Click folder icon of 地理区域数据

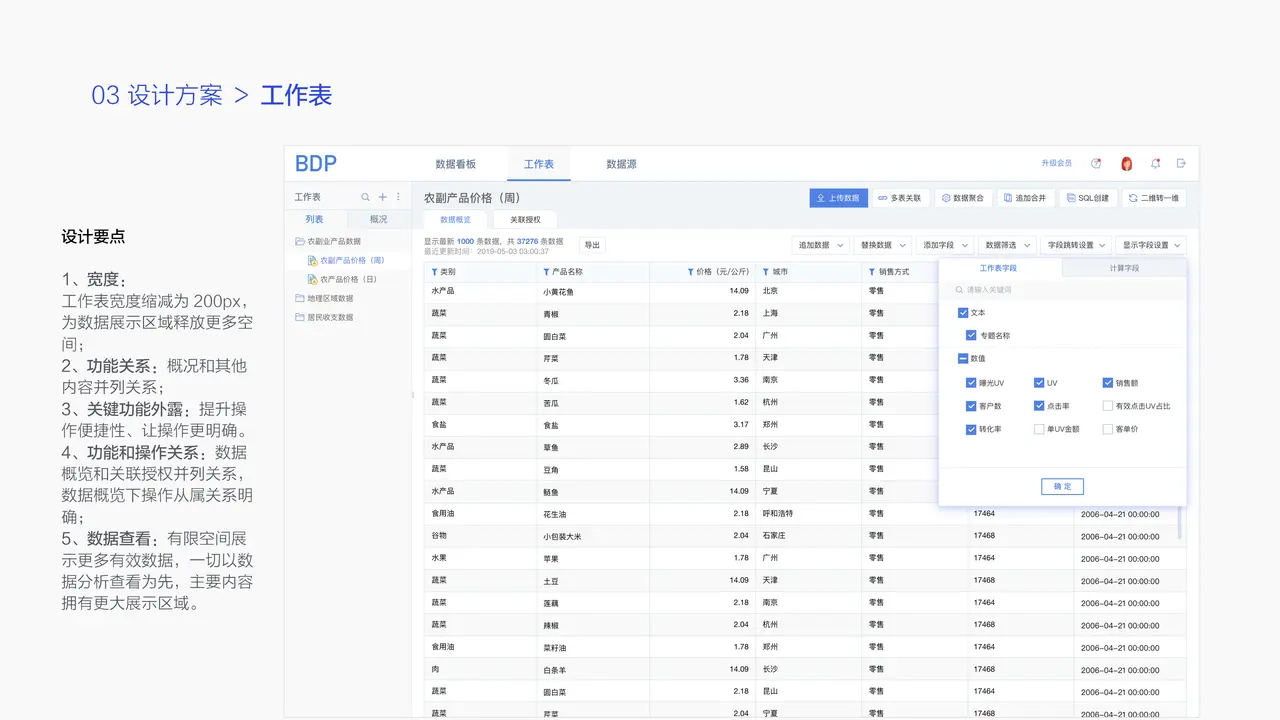point(299,298)
